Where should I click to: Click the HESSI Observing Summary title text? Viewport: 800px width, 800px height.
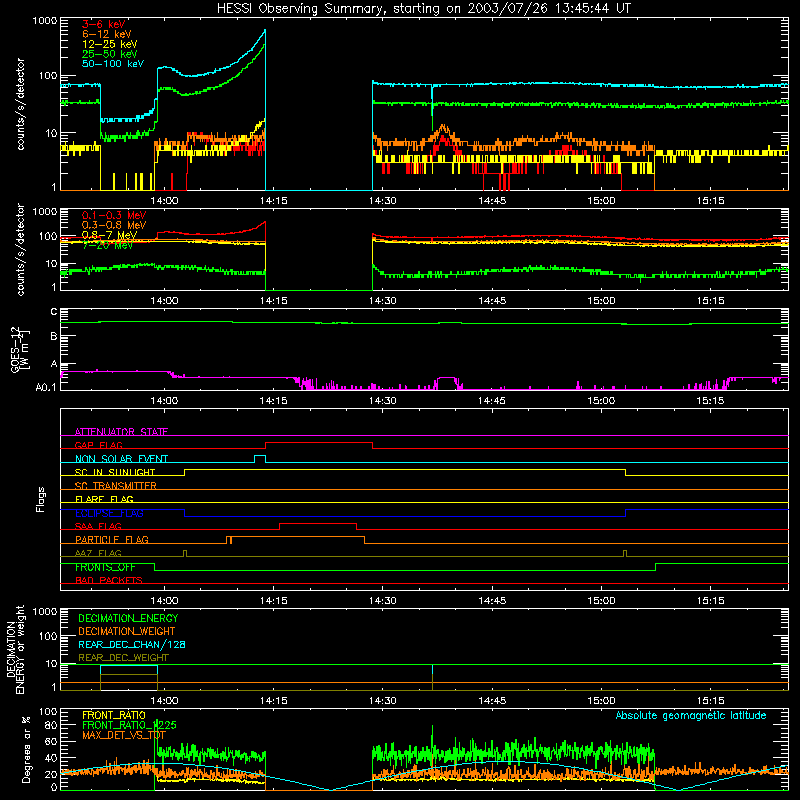tap(423, 9)
